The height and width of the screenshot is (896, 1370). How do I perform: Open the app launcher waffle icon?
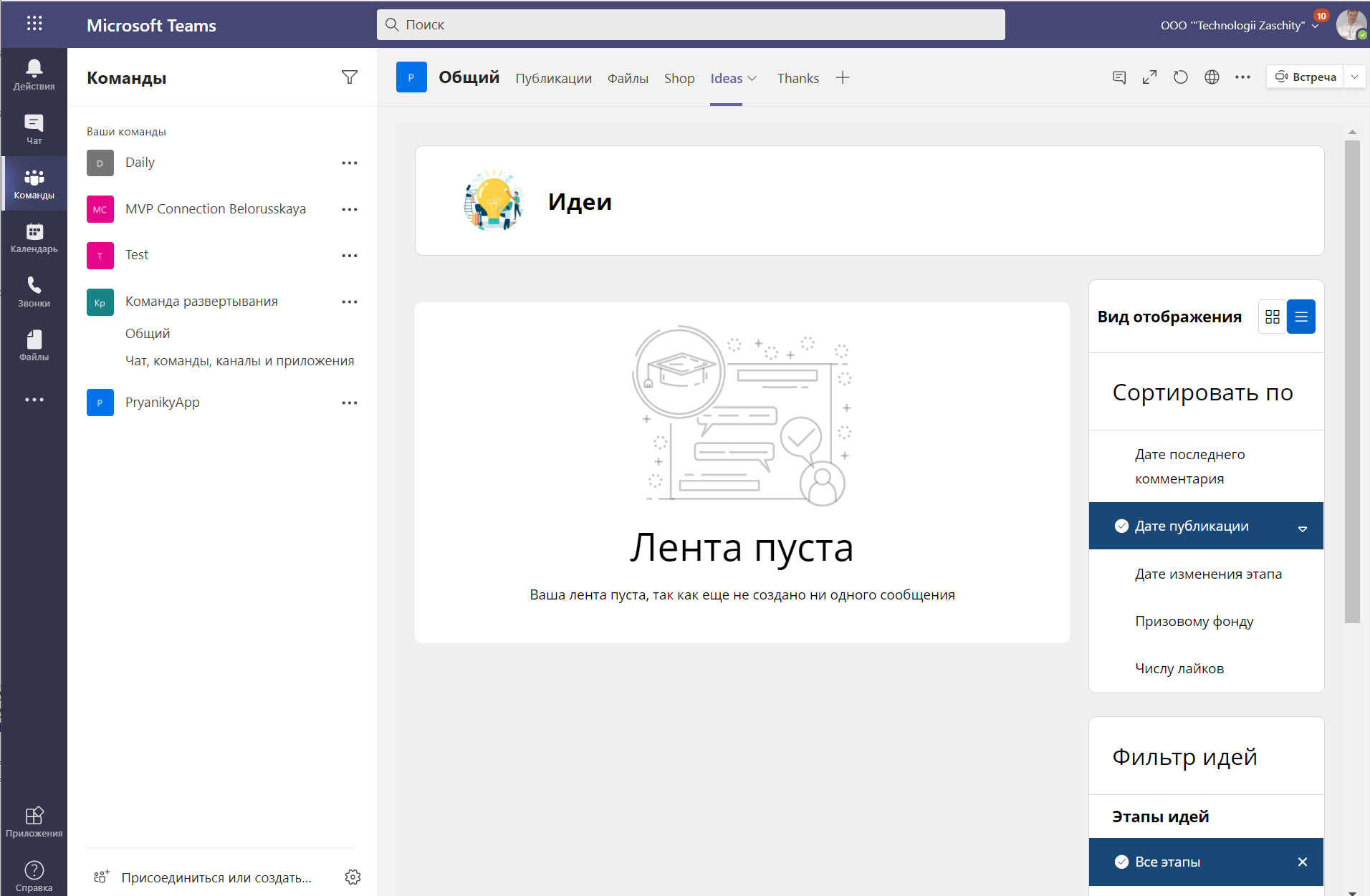[34, 24]
